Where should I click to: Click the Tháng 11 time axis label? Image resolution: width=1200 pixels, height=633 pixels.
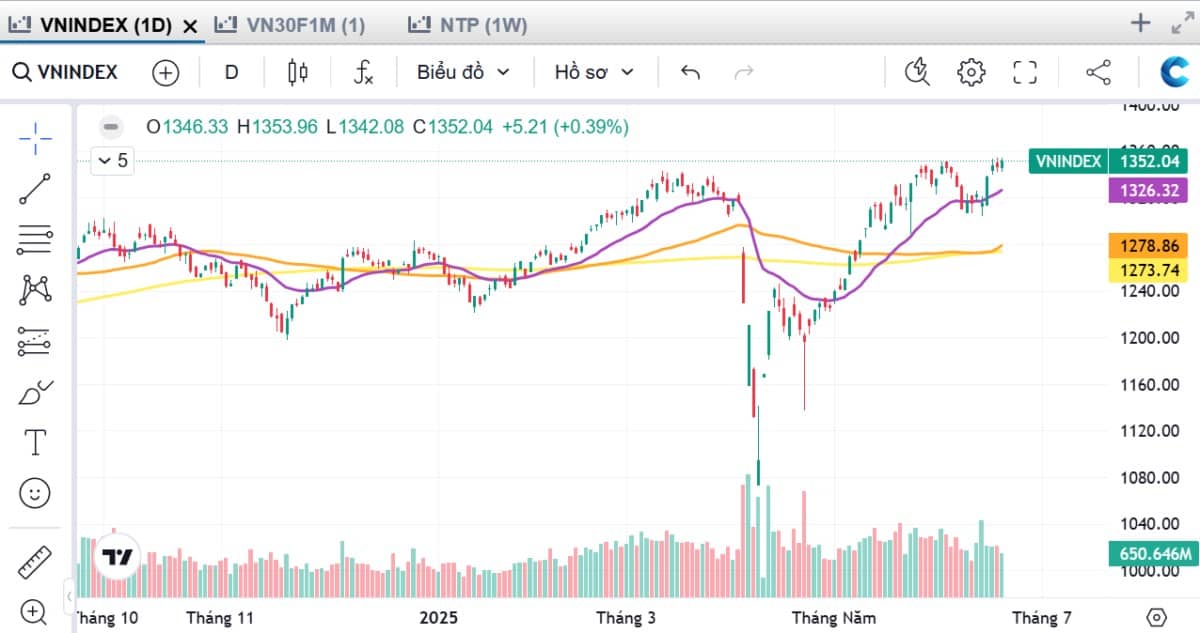pos(221,618)
